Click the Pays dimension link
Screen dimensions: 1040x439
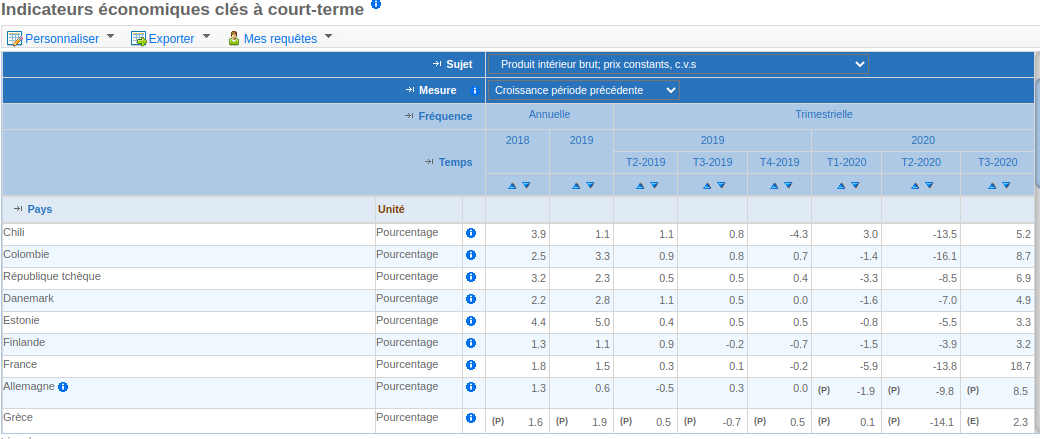coord(40,209)
